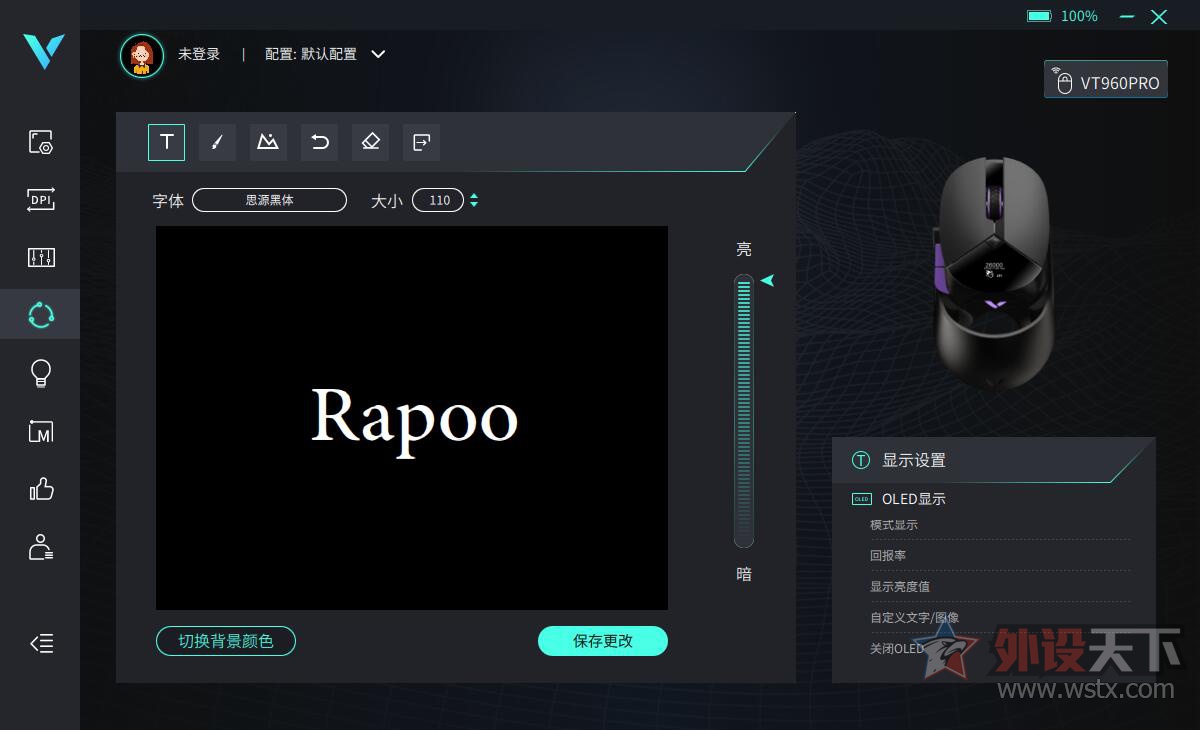This screenshot has height=730, width=1200.
Task: Select 关闭OLED option
Action: coord(897,649)
